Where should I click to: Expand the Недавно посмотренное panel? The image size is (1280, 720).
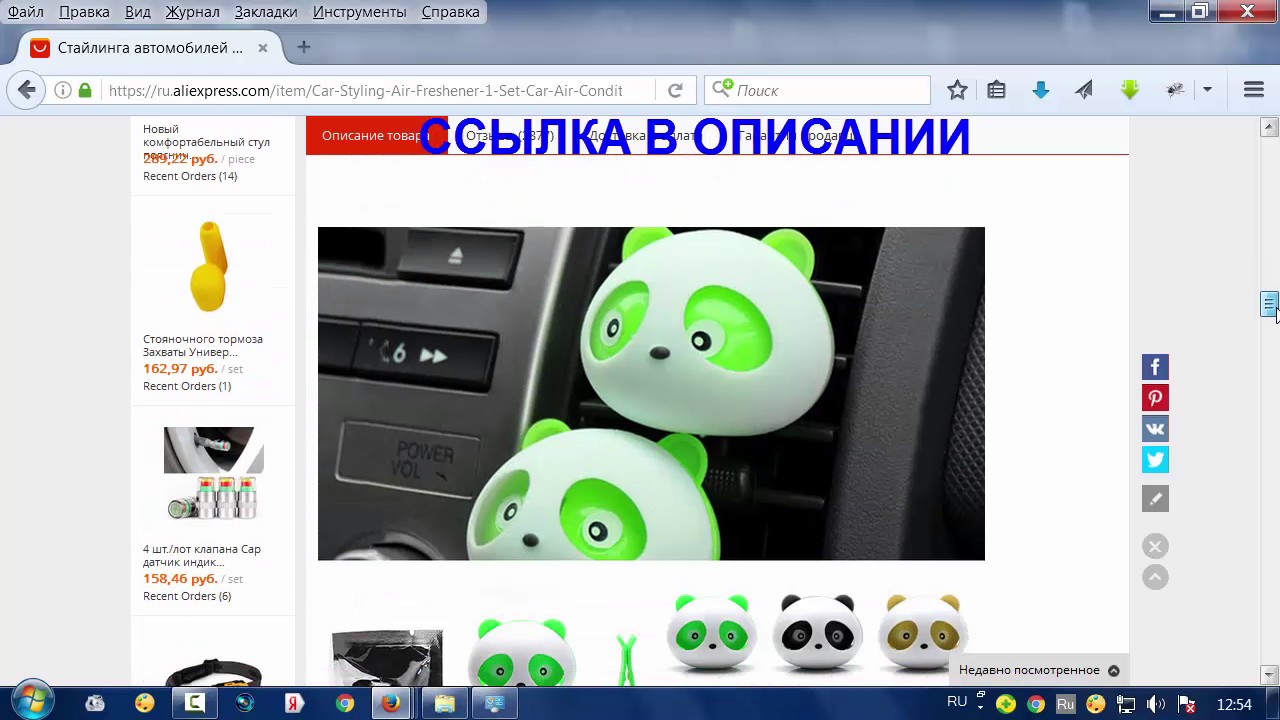point(1039,670)
